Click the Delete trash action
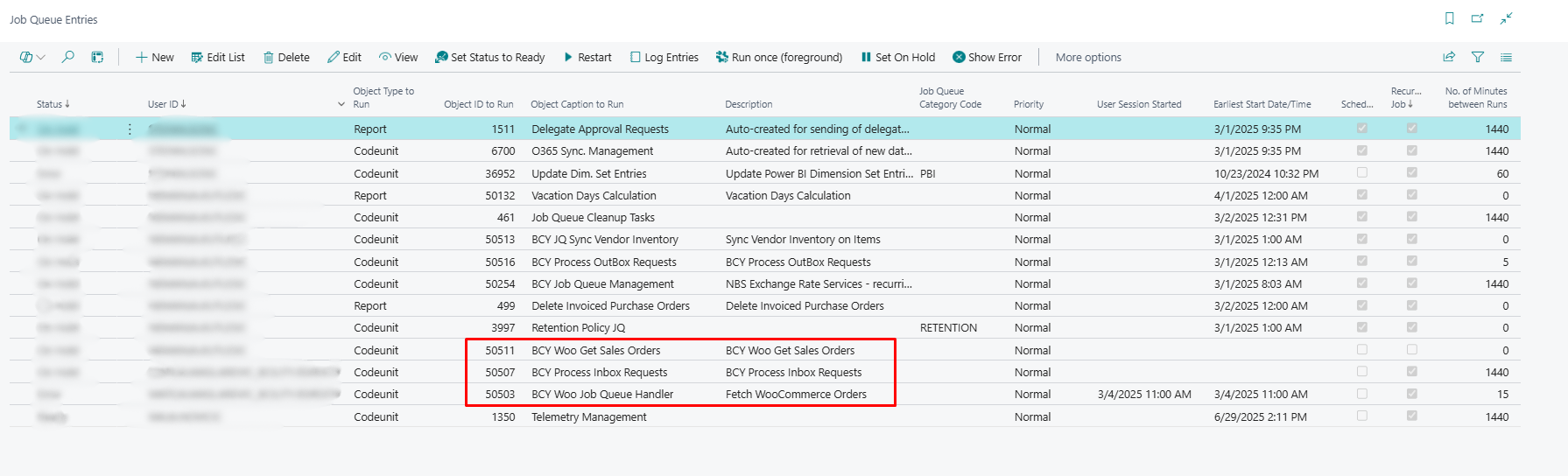Viewport: 1568px width, 476px height. (286, 57)
